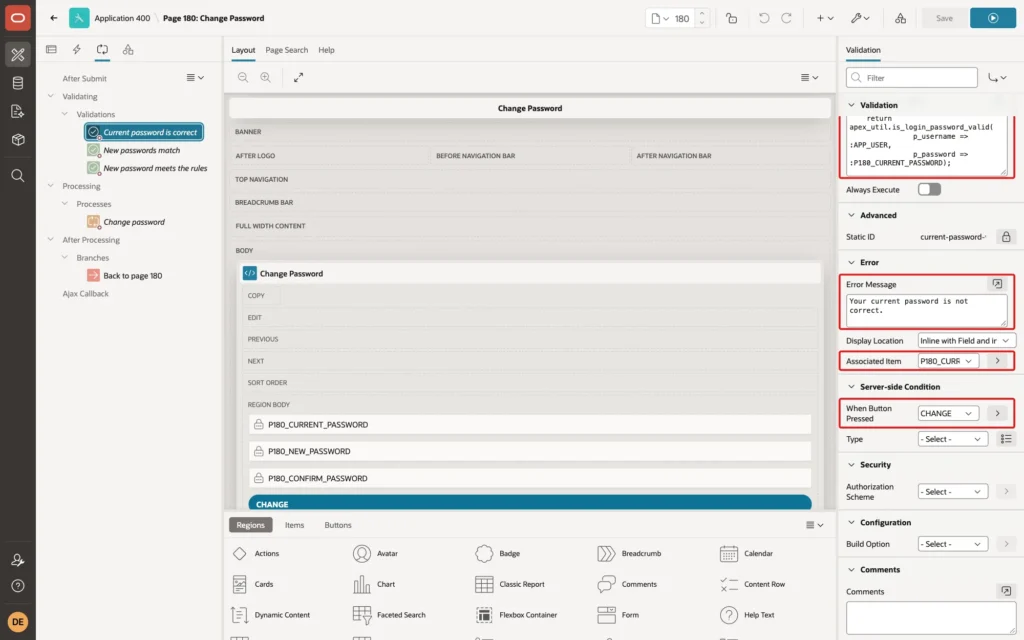This screenshot has height=640, width=1024.
Task: Click the property Filter field
Action: point(912,78)
